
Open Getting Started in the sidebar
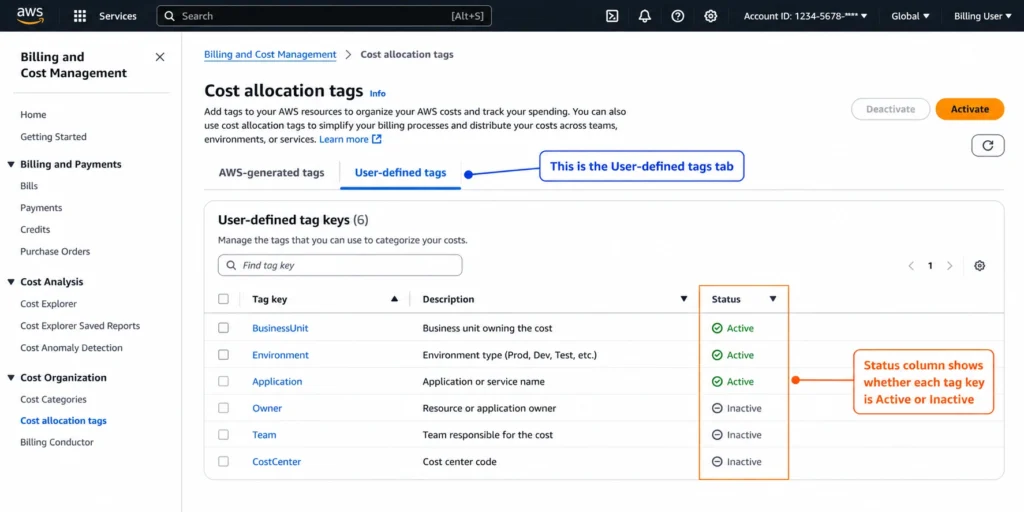click(54, 137)
